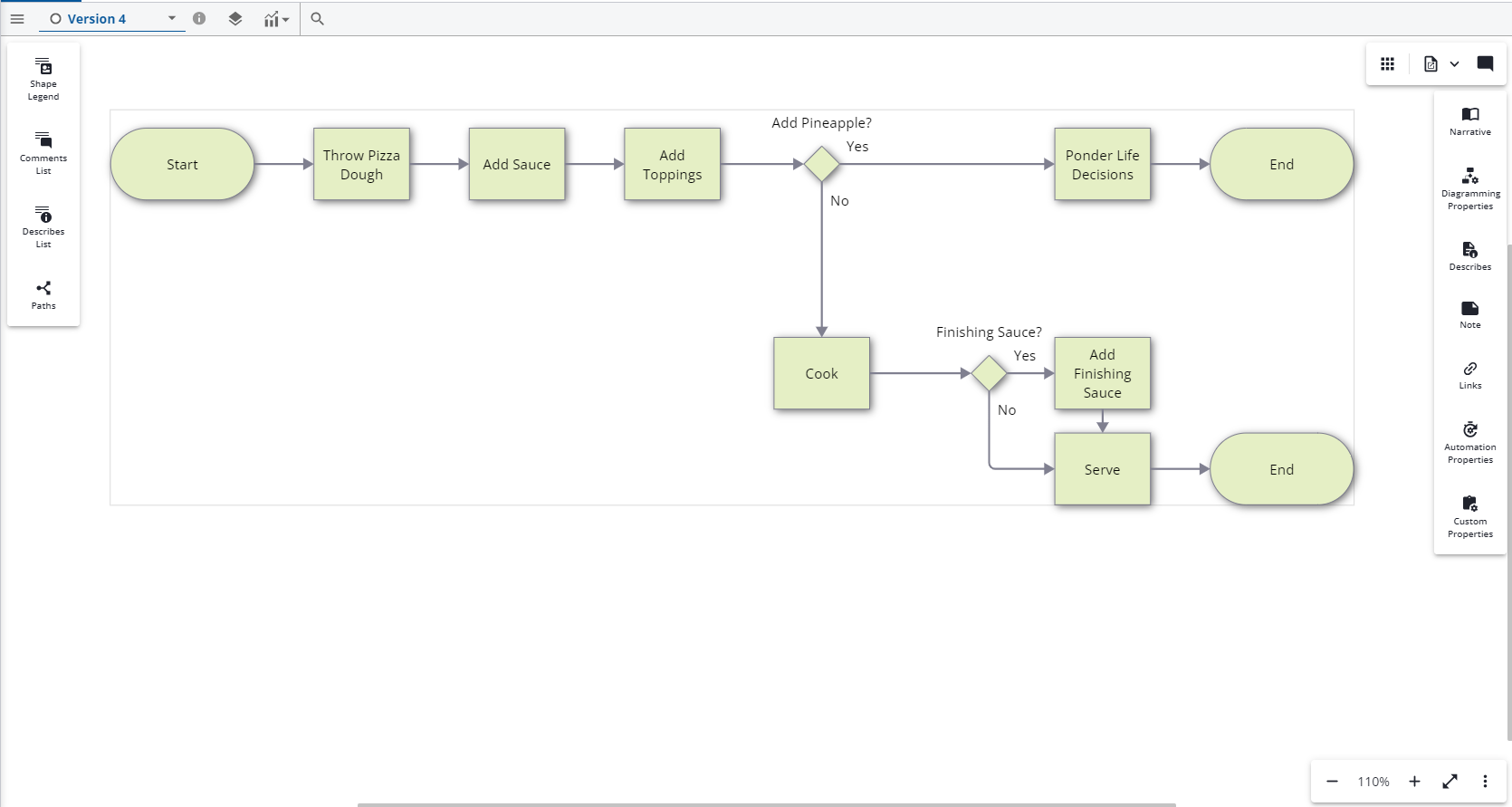Open the Shape Legend panel
This screenshot has width=1512, height=807.
(x=43, y=79)
